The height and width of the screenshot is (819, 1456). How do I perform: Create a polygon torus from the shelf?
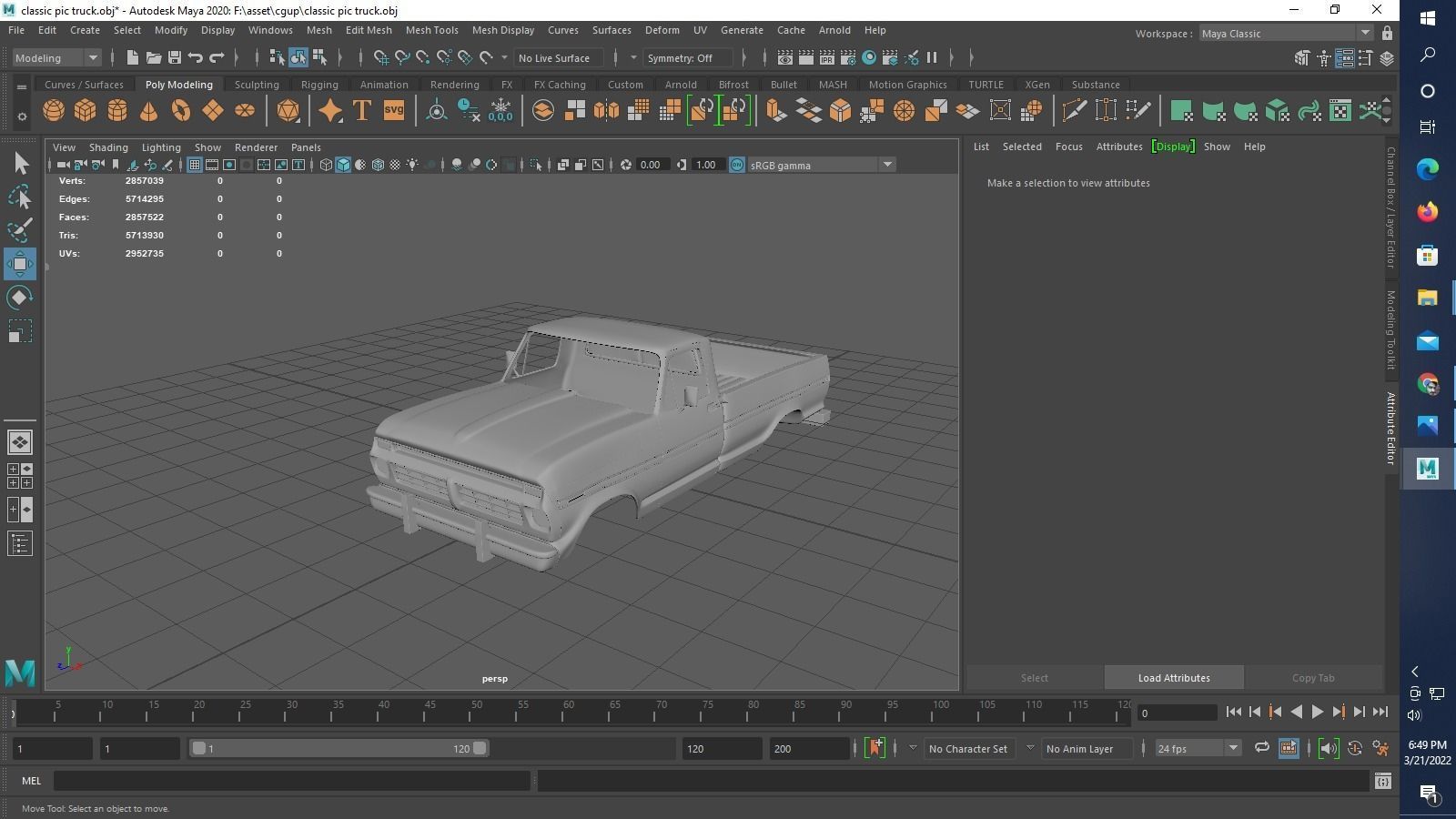point(181,111)
